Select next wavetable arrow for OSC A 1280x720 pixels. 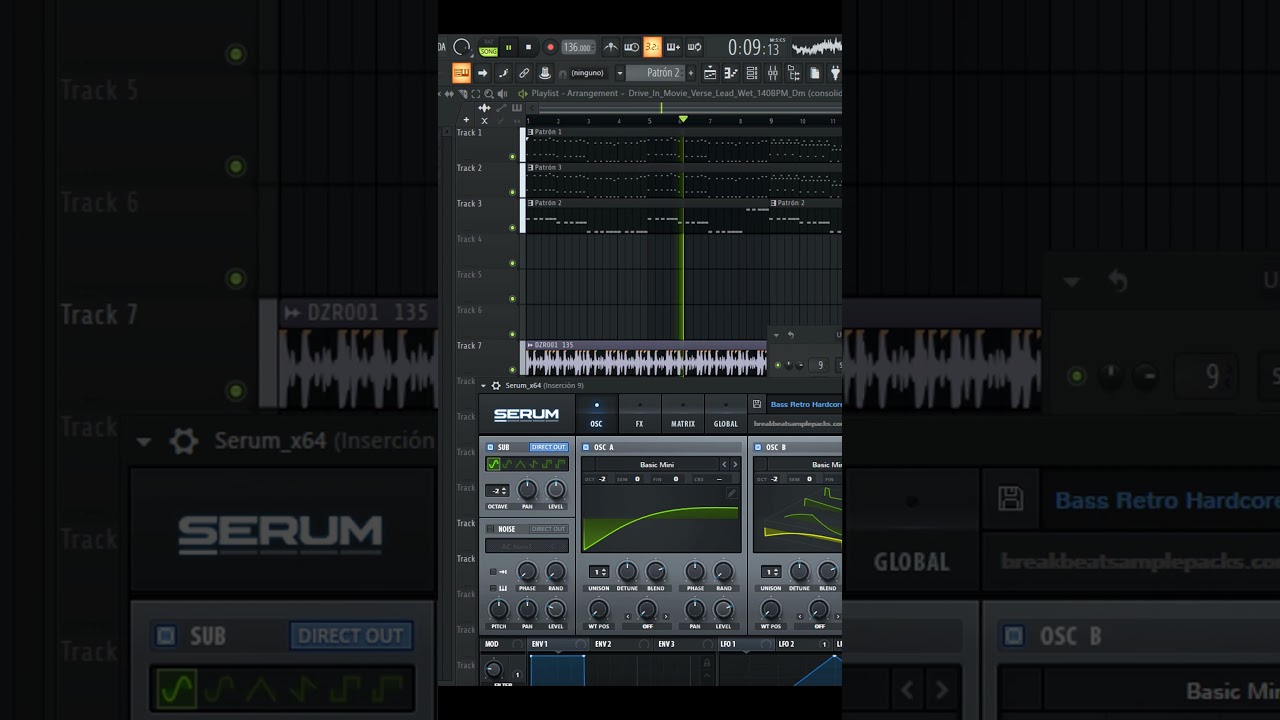pyautogui.click(x=735, y=464)
